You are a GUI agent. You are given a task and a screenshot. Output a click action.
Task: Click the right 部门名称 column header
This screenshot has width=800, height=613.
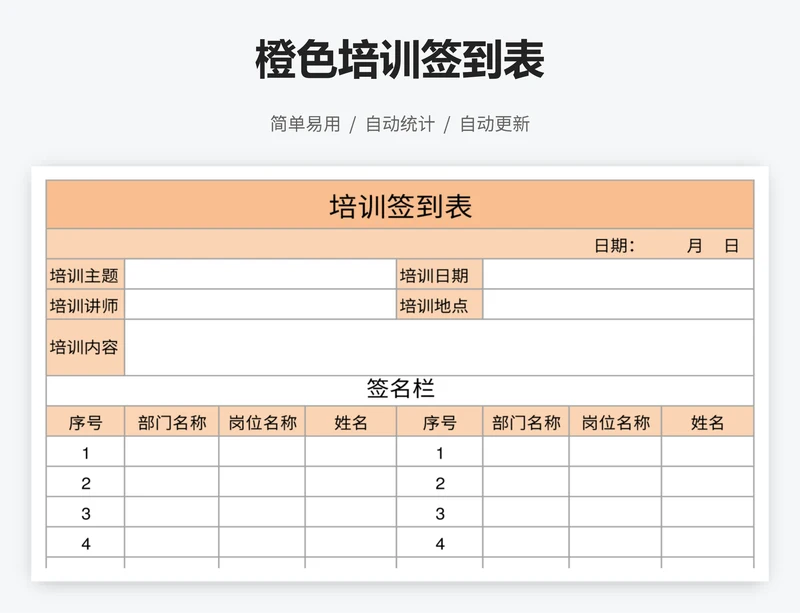[x=526, y=422]
